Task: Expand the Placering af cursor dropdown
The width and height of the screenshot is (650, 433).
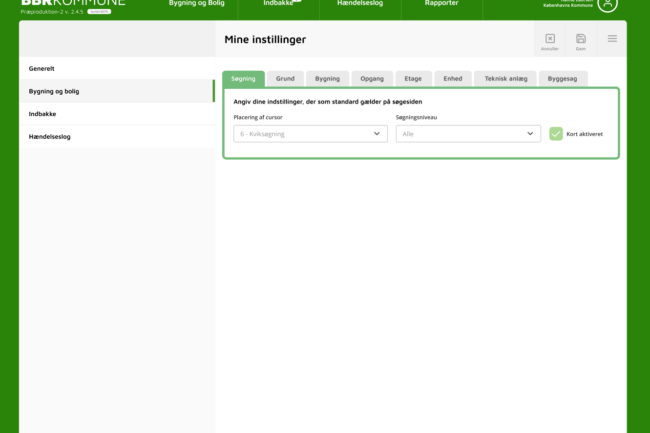Action: (310, 133)
